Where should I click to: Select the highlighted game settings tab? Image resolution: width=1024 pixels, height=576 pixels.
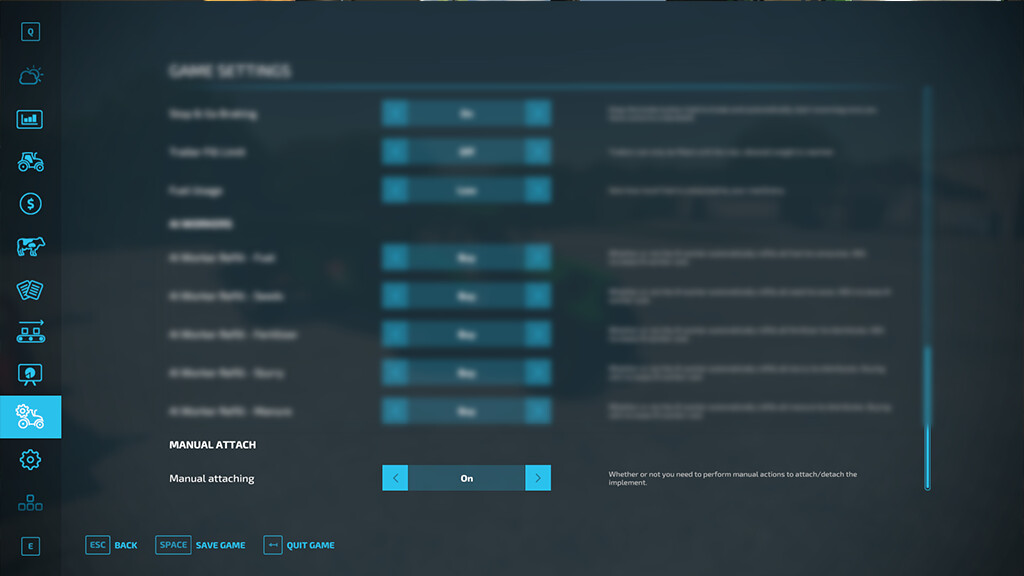point(30,417)
